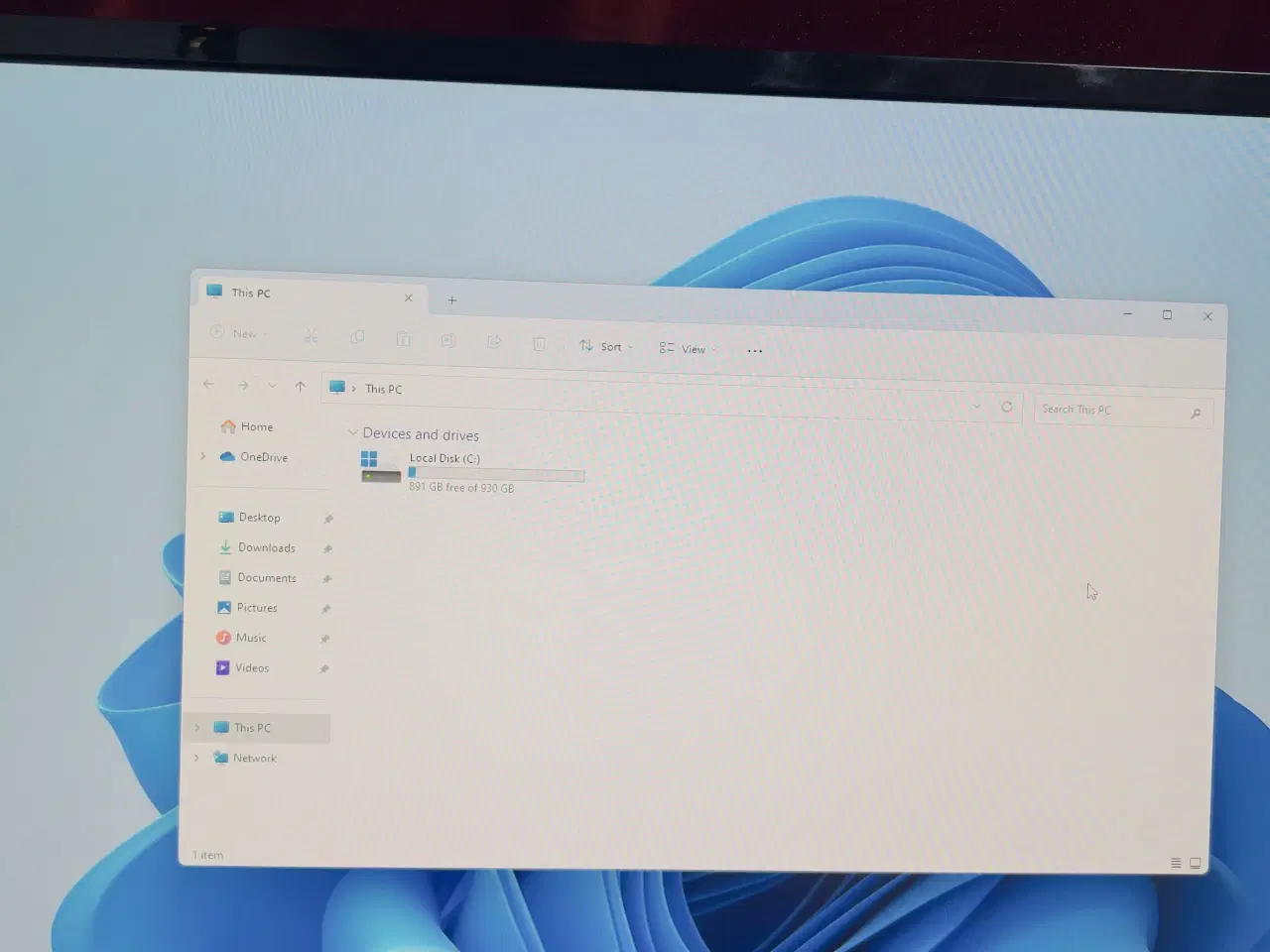Viewport: 1270px width, 952px height.
Task: Open Music quick access folder
Action: (241, 638)
